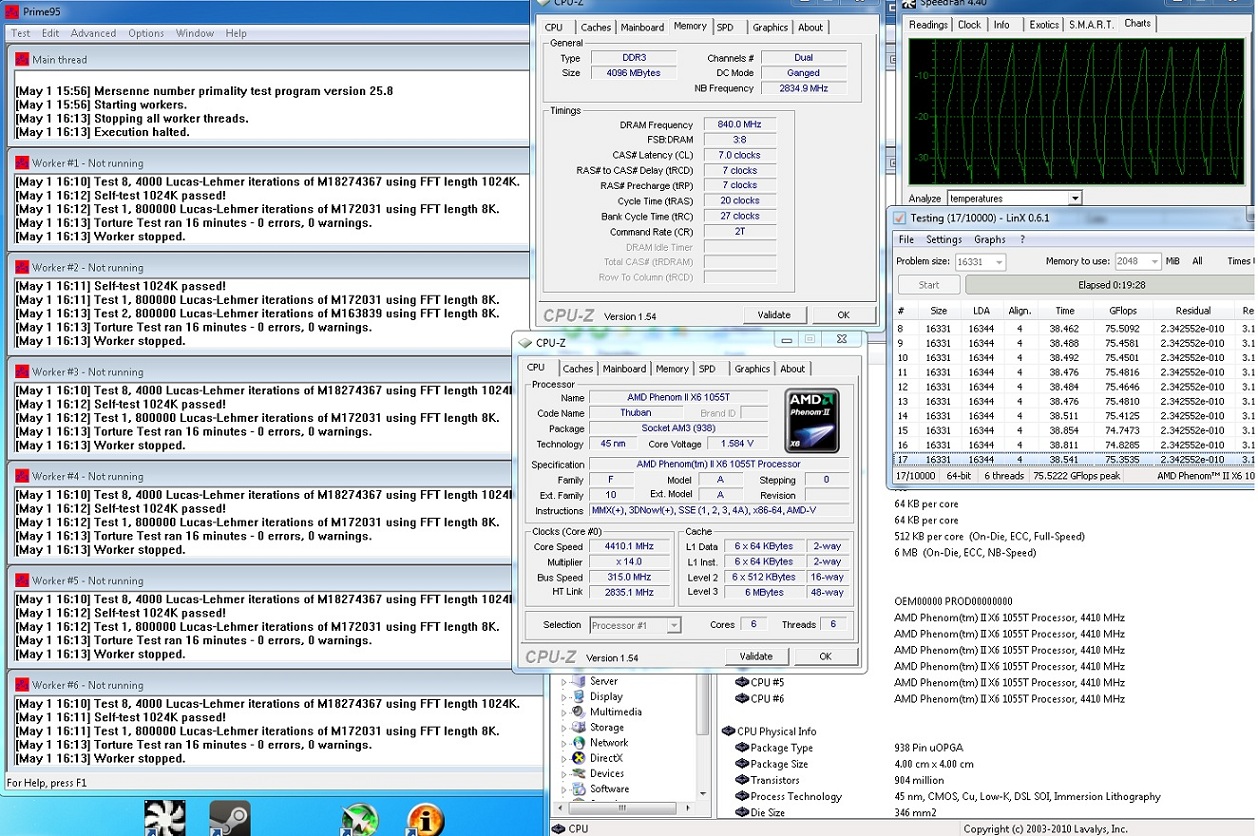The image size is (1258, 836).
Task: Expand the Server tree node
Action: (564, 682)
